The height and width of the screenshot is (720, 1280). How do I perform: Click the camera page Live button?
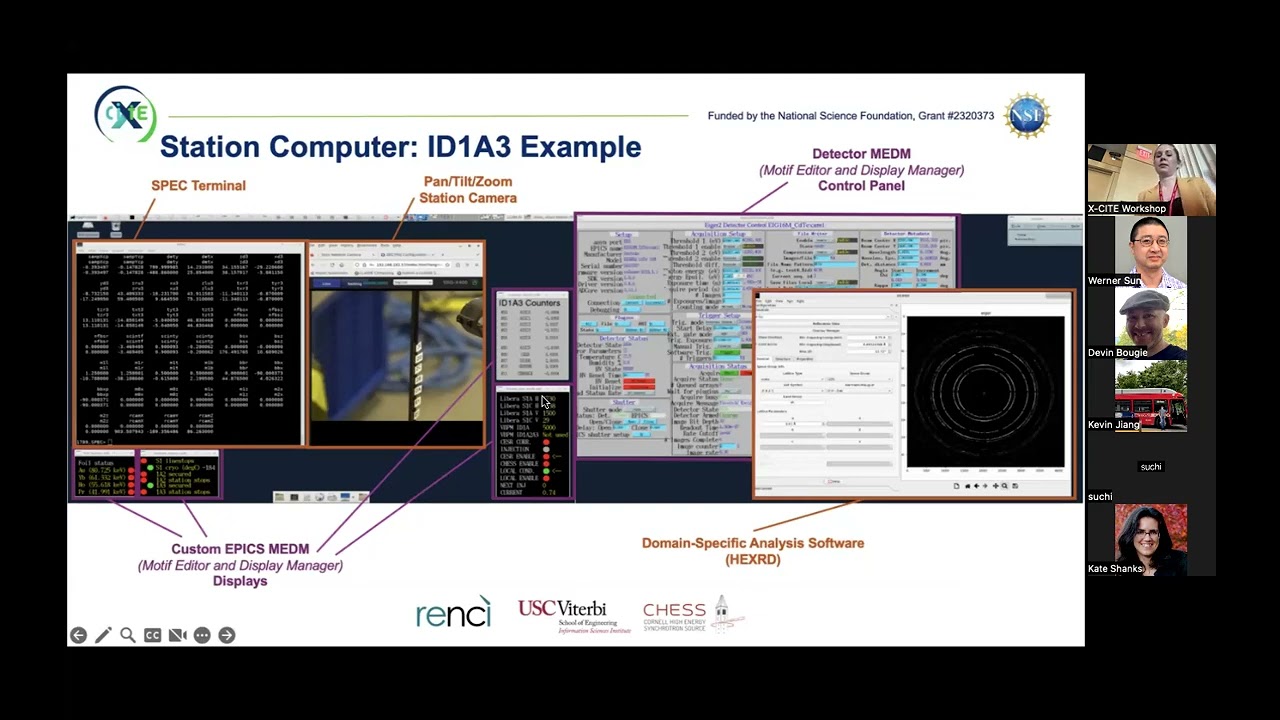click(326, 283)
